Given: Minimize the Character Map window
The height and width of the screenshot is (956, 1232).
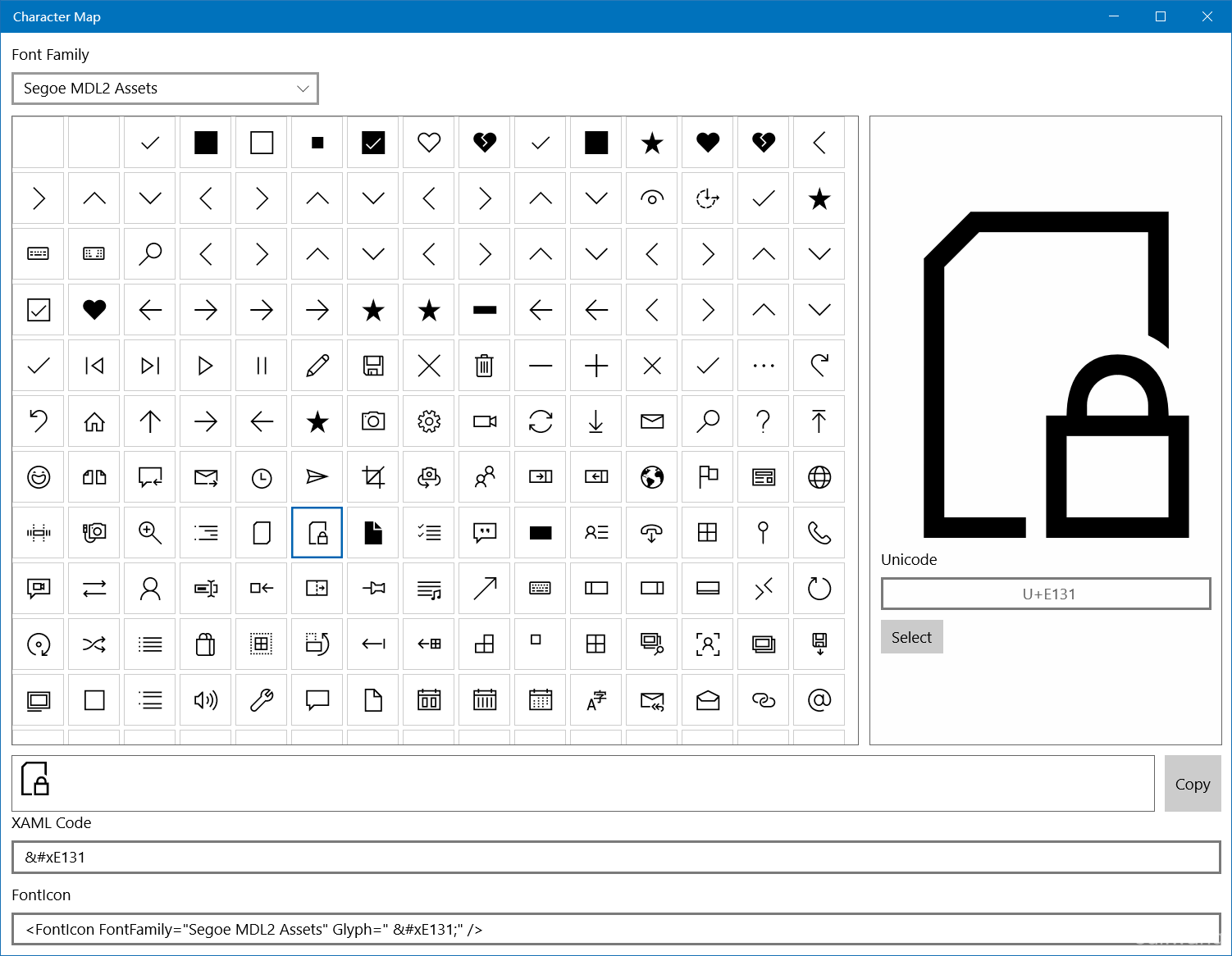Looking at the screenshot, I should [1114, 16].
